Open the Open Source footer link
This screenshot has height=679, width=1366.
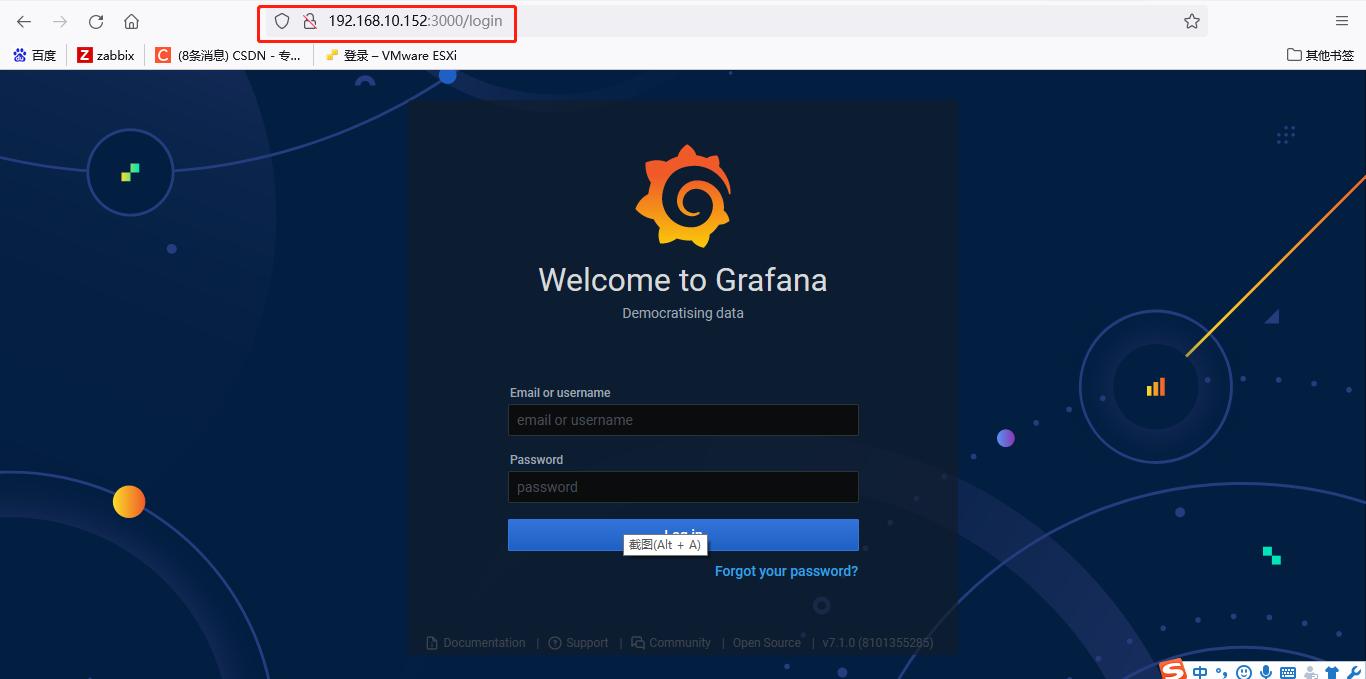767,643
